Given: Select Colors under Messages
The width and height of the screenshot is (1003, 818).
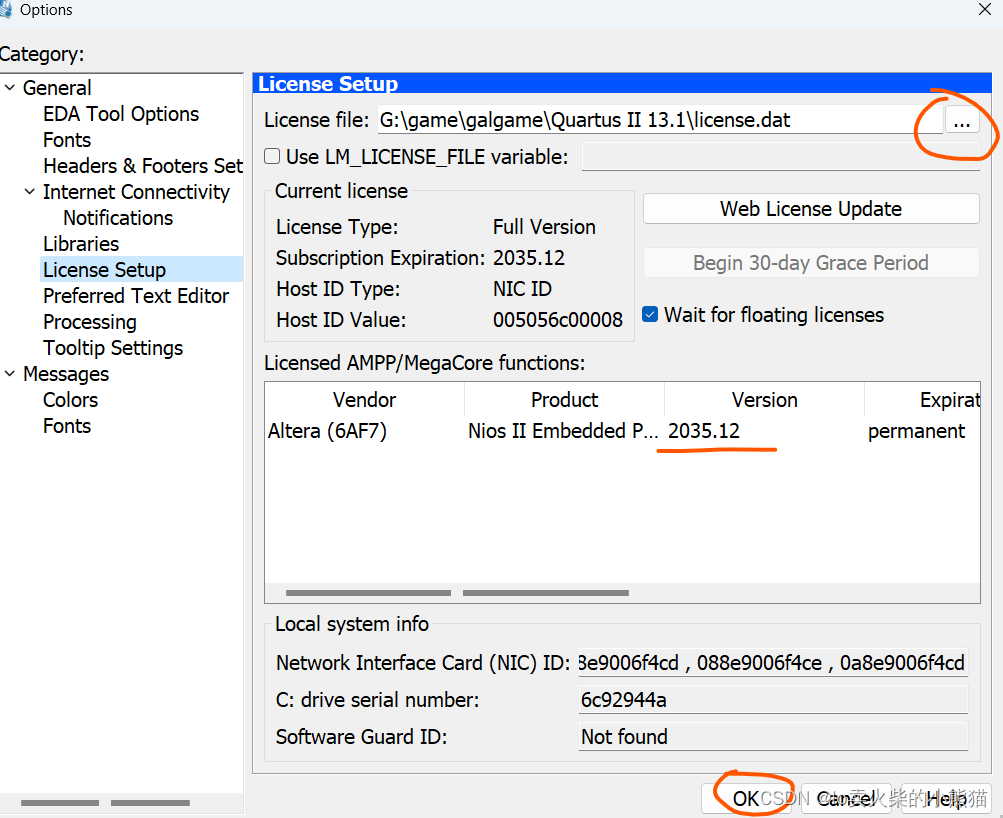Looking at the screenshot, I should tap(70, 400).
